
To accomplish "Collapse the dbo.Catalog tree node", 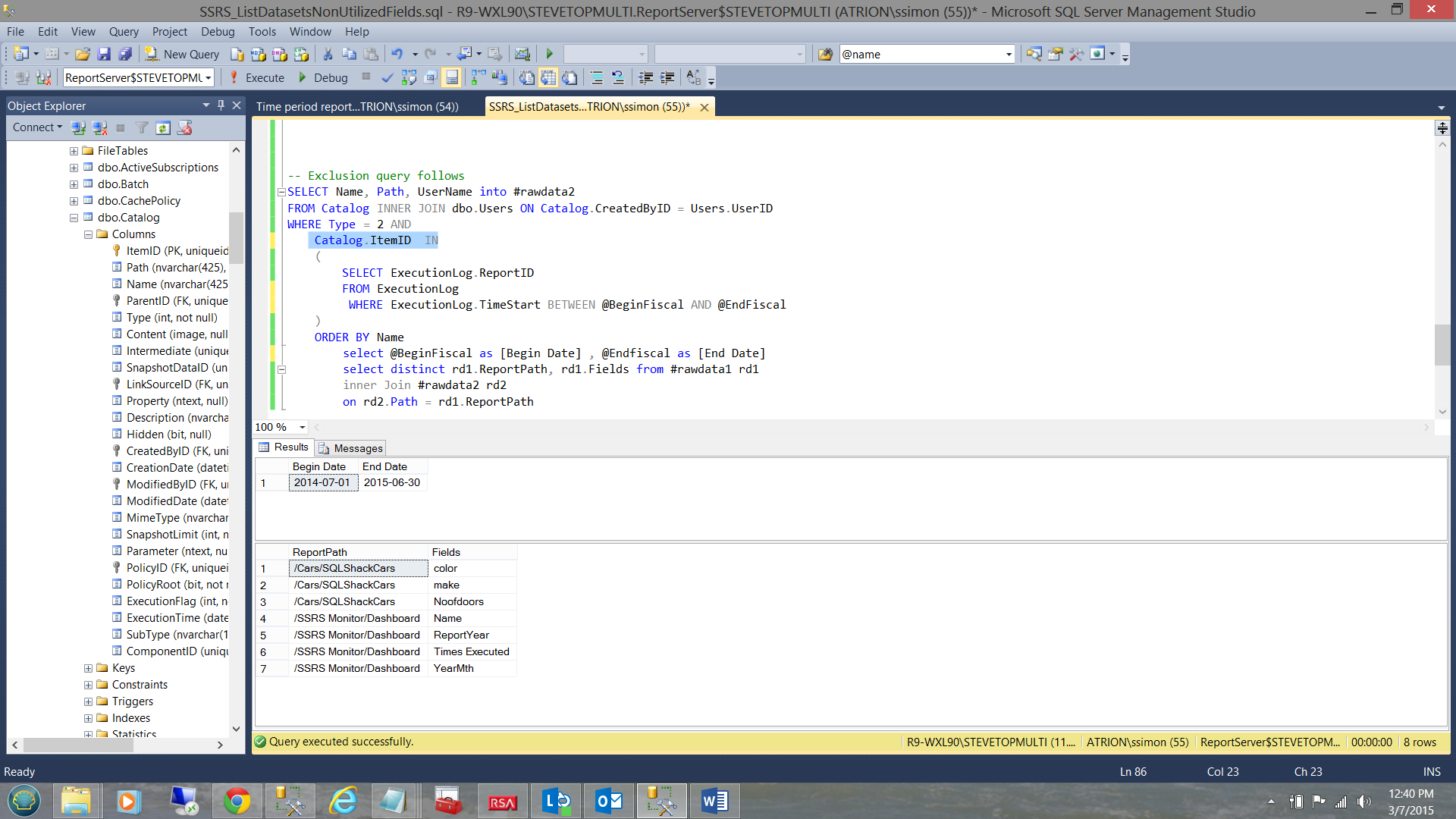I will coord(74,218).
